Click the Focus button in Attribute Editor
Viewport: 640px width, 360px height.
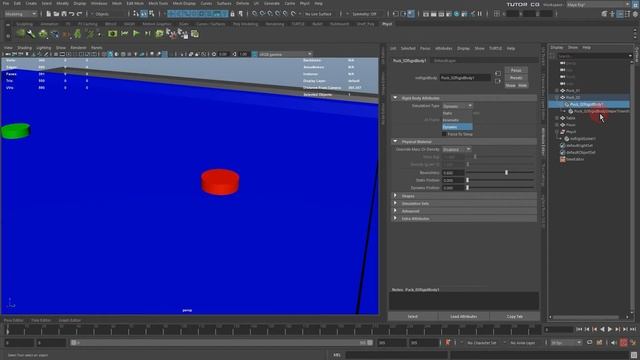516,70
